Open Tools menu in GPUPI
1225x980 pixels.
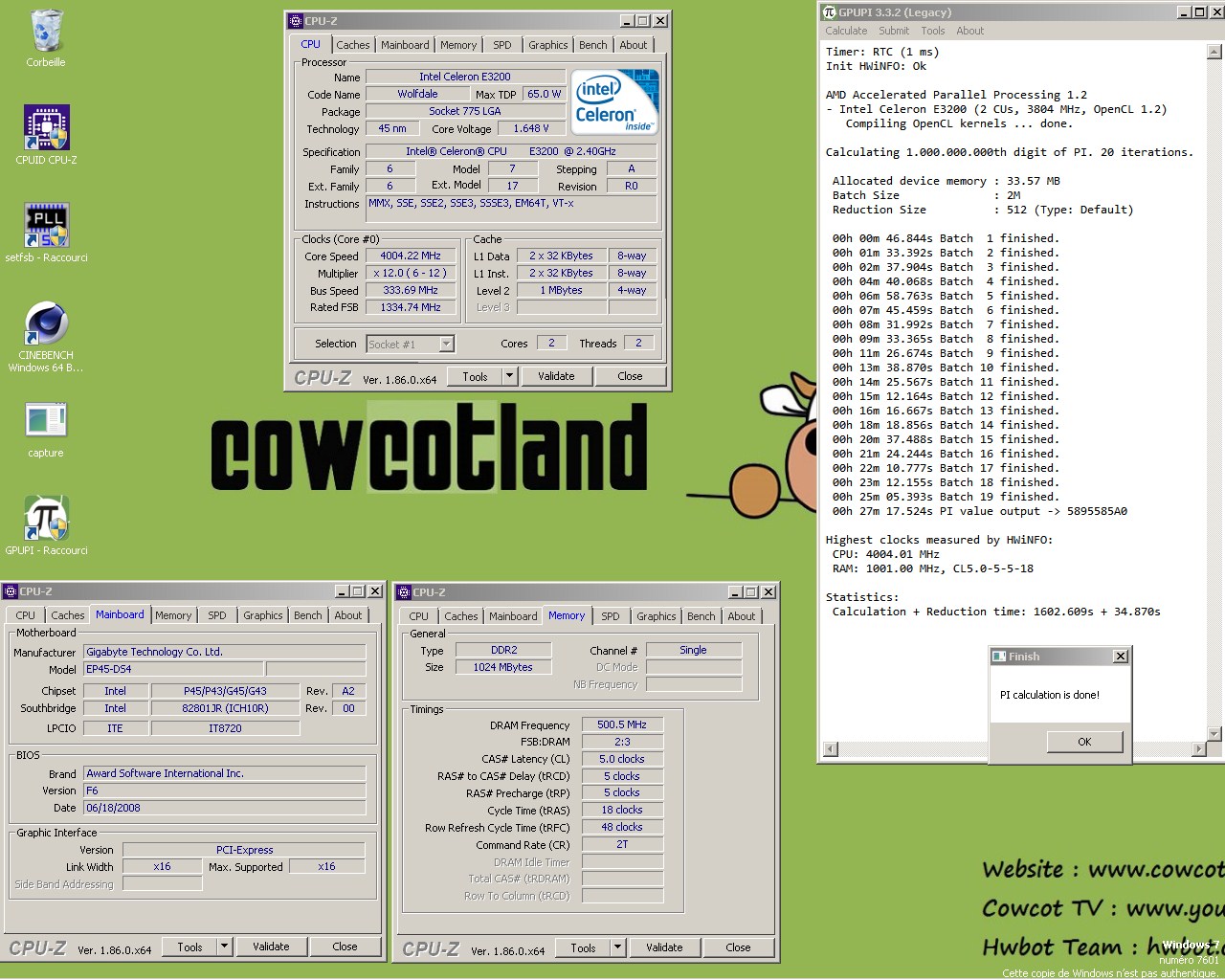pyautogui.click(x=933, y=31)
